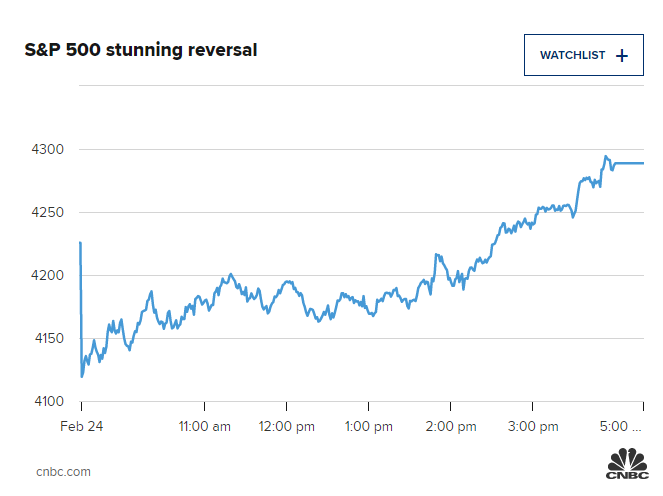Screen dimensions: 663x496
Task: Select the 4200 y-axis label
Action: 49,276
